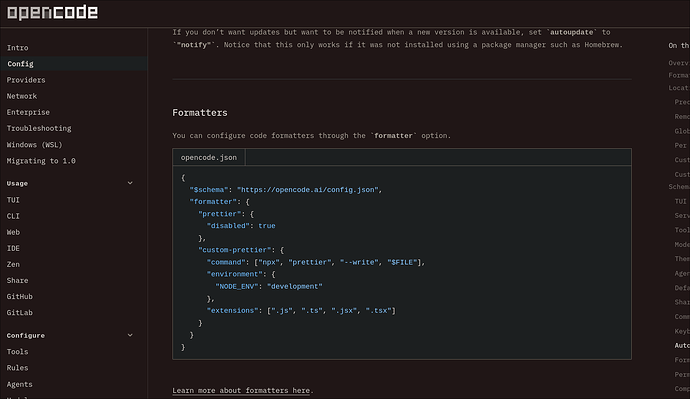Open the Providers page
The height and width of the screenshot is (399, 690).
[26, 80]
